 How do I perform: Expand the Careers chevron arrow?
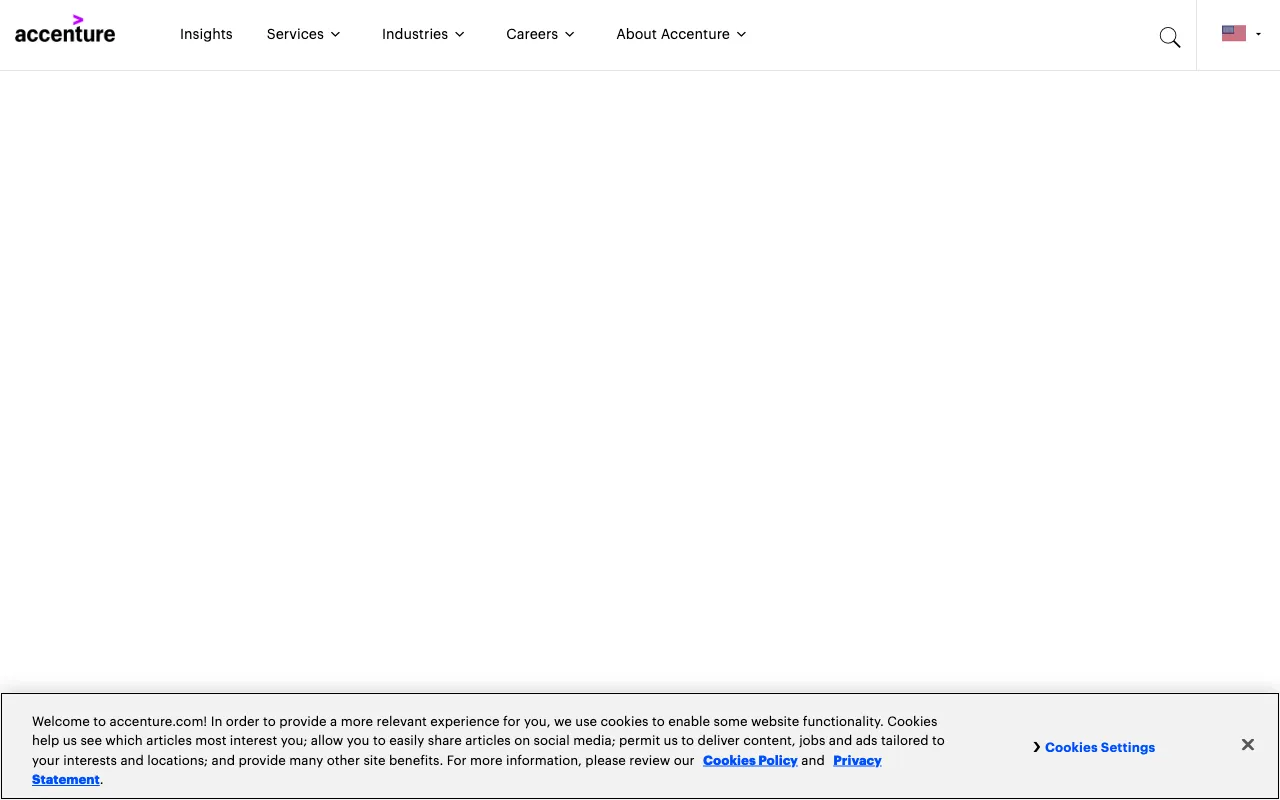coord(570,34)
